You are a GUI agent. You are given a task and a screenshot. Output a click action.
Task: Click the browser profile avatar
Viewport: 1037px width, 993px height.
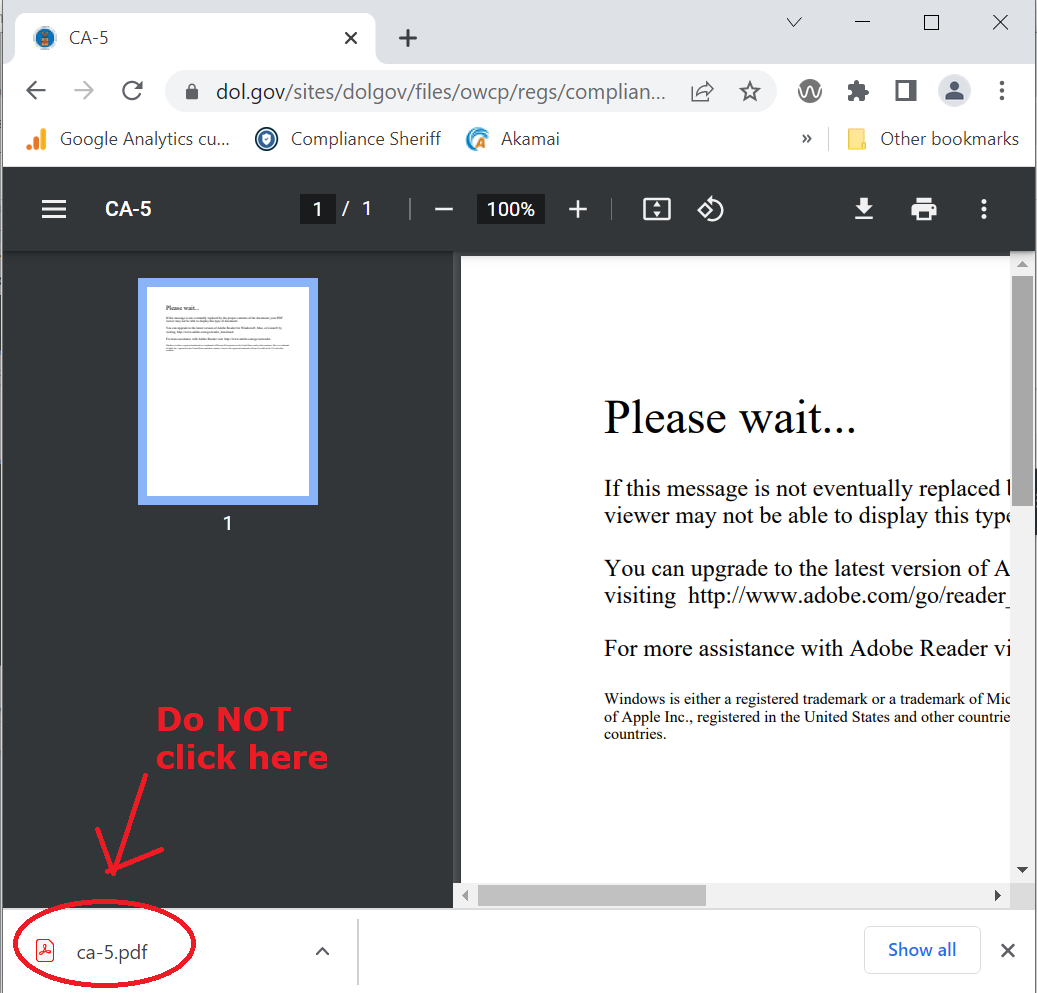pos(954,90)
